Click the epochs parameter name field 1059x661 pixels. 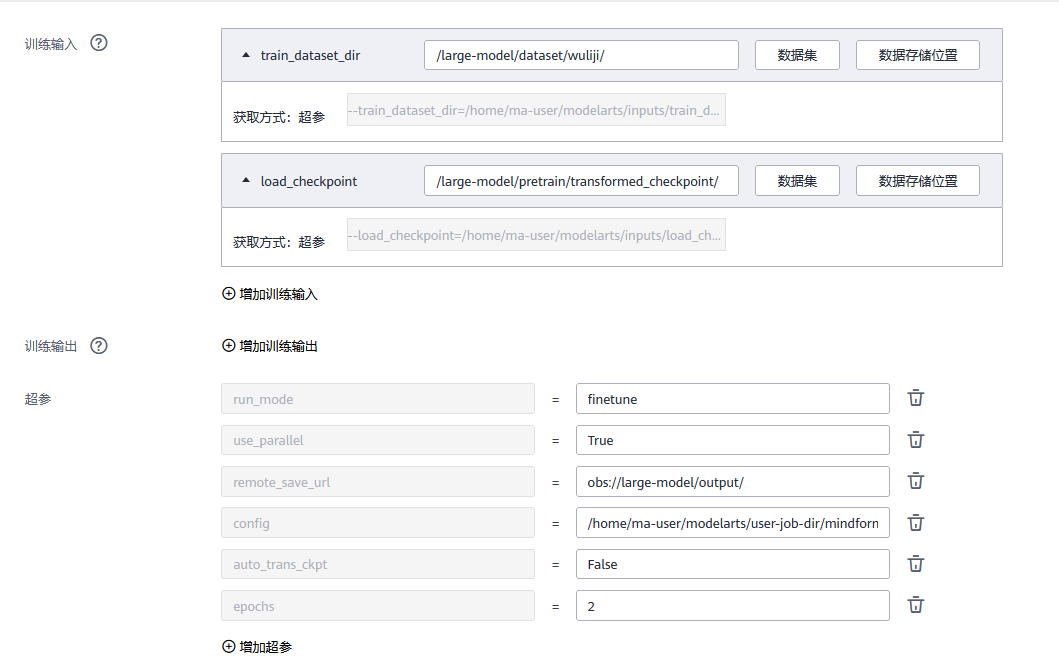click(x=378, y=606)
